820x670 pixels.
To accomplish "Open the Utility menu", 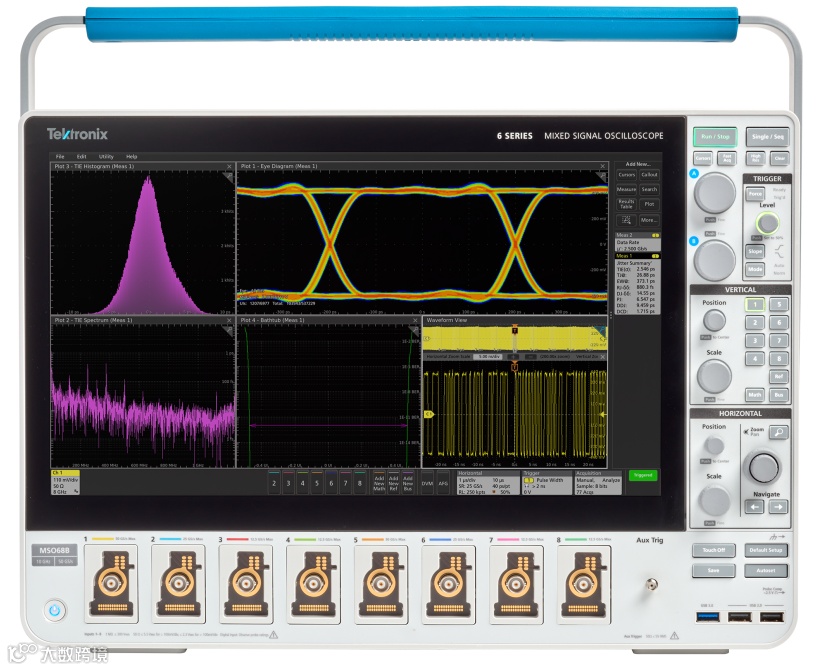I will click(x=106, y=156).
